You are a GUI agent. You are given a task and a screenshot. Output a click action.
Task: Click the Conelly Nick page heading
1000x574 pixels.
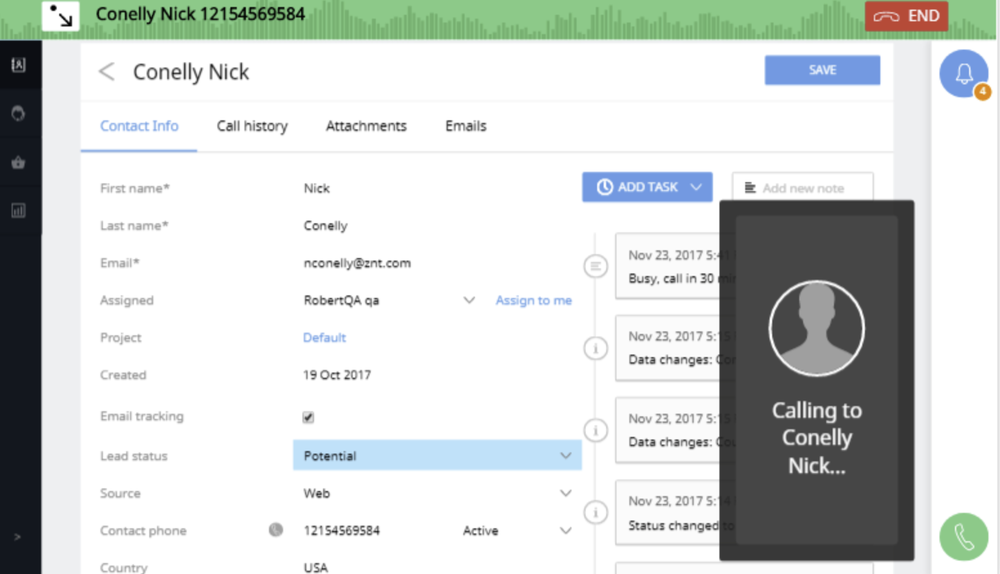tap(191, 72)
